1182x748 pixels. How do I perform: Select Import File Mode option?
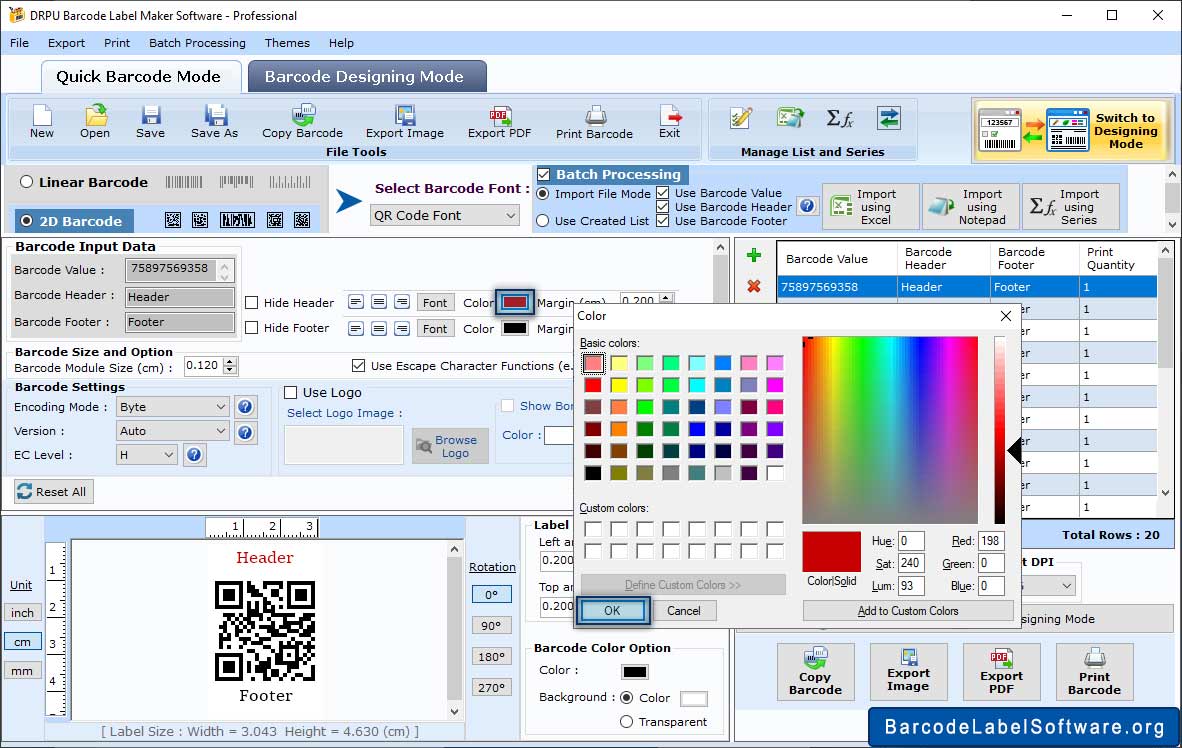tap(543, 194)
